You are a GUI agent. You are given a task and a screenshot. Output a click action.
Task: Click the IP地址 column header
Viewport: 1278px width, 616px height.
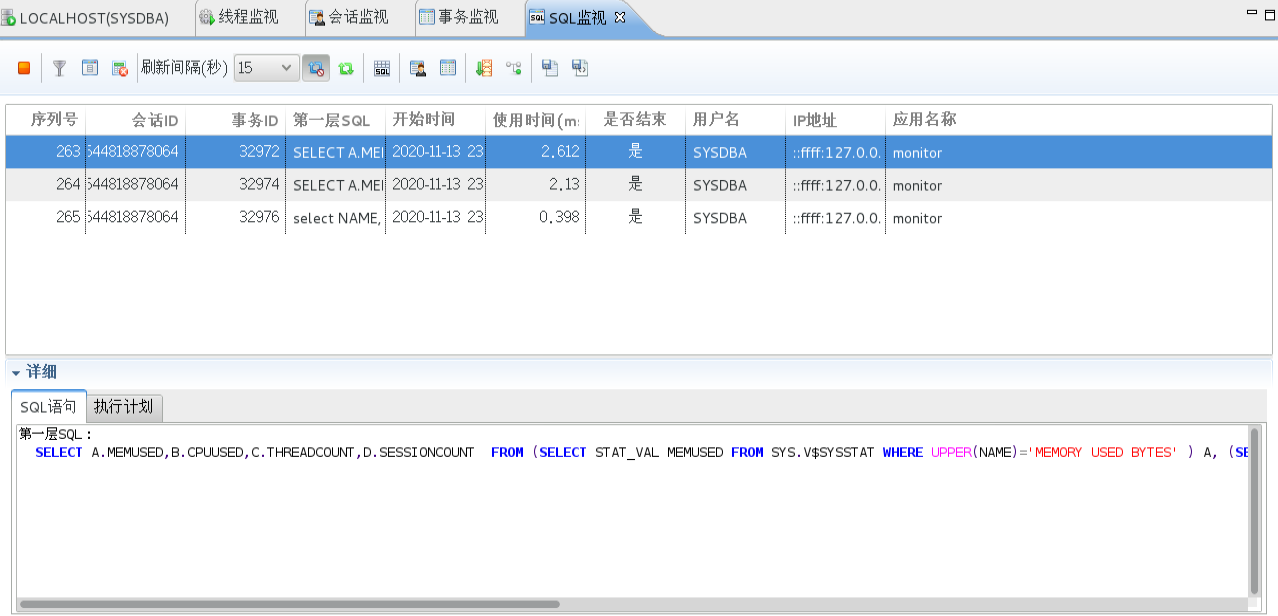pyautogui.click(x=836, y=120)
